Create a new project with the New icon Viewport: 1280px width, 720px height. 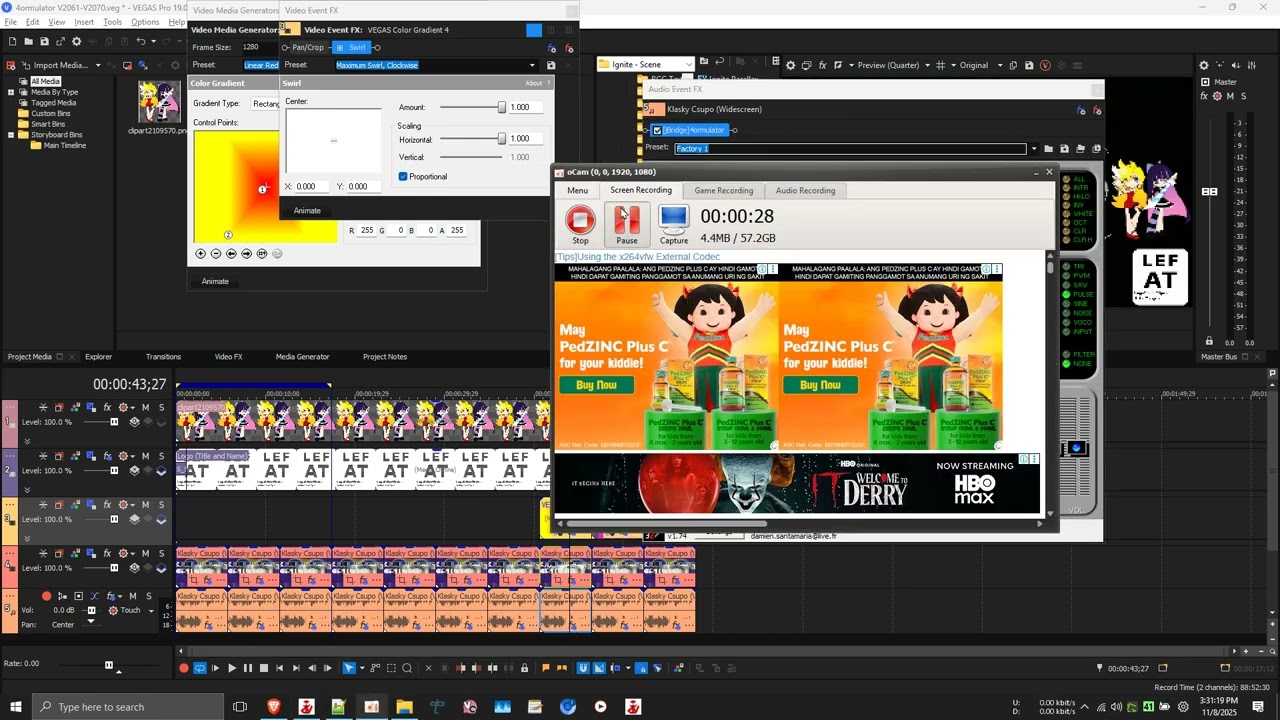12,41
